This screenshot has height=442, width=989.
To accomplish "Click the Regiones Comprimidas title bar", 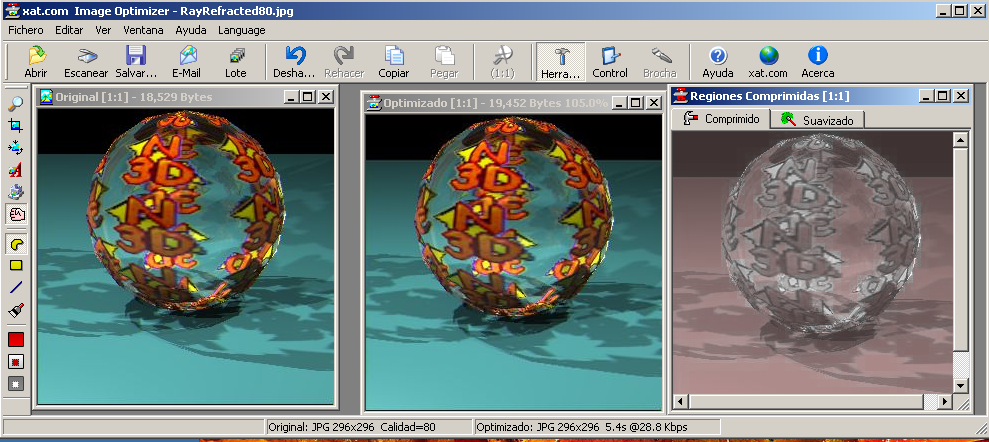I will click(821, 96).
